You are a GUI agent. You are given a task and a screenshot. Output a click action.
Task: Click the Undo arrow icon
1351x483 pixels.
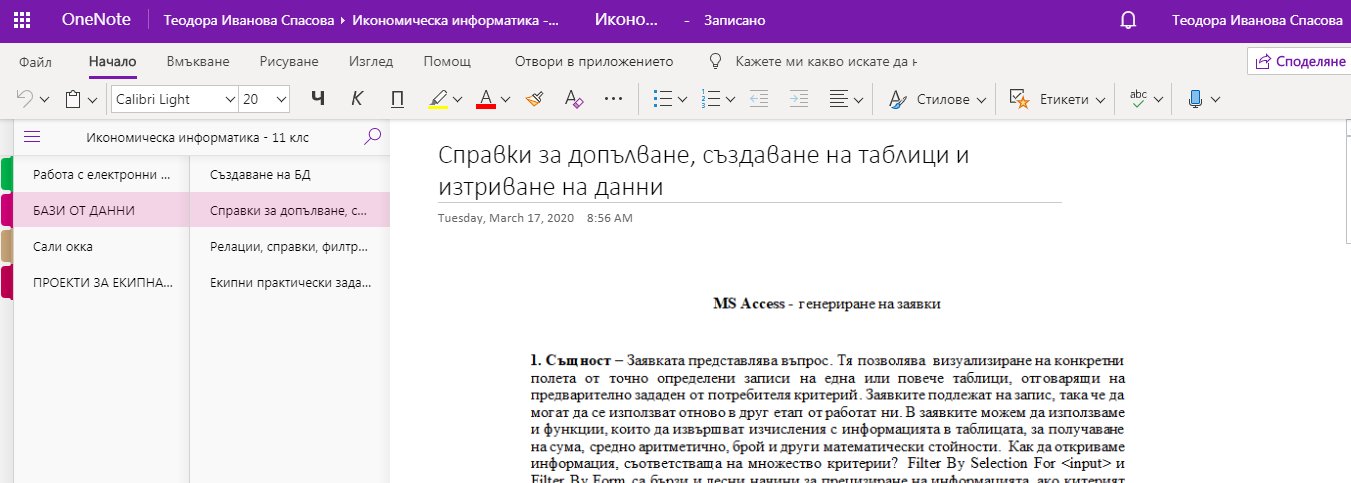click(x=25, y=99)
